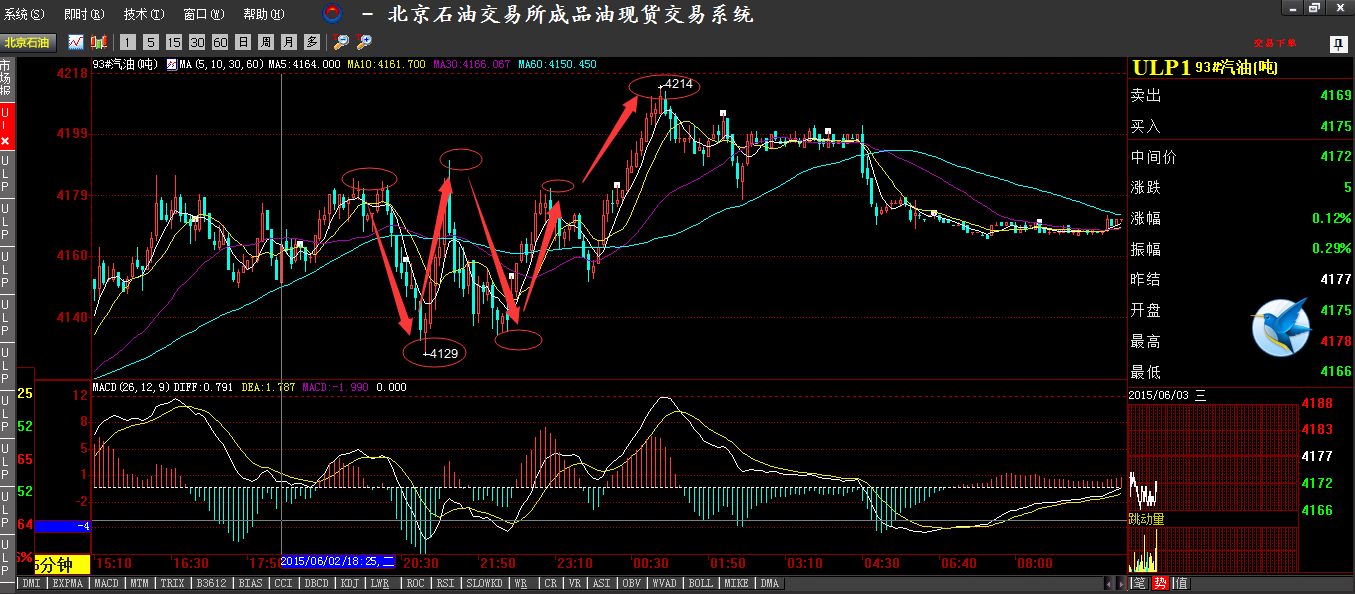Screen dimensions: 1355x594
Task: Switch to the CCI indicator tab
Action: 284,583
